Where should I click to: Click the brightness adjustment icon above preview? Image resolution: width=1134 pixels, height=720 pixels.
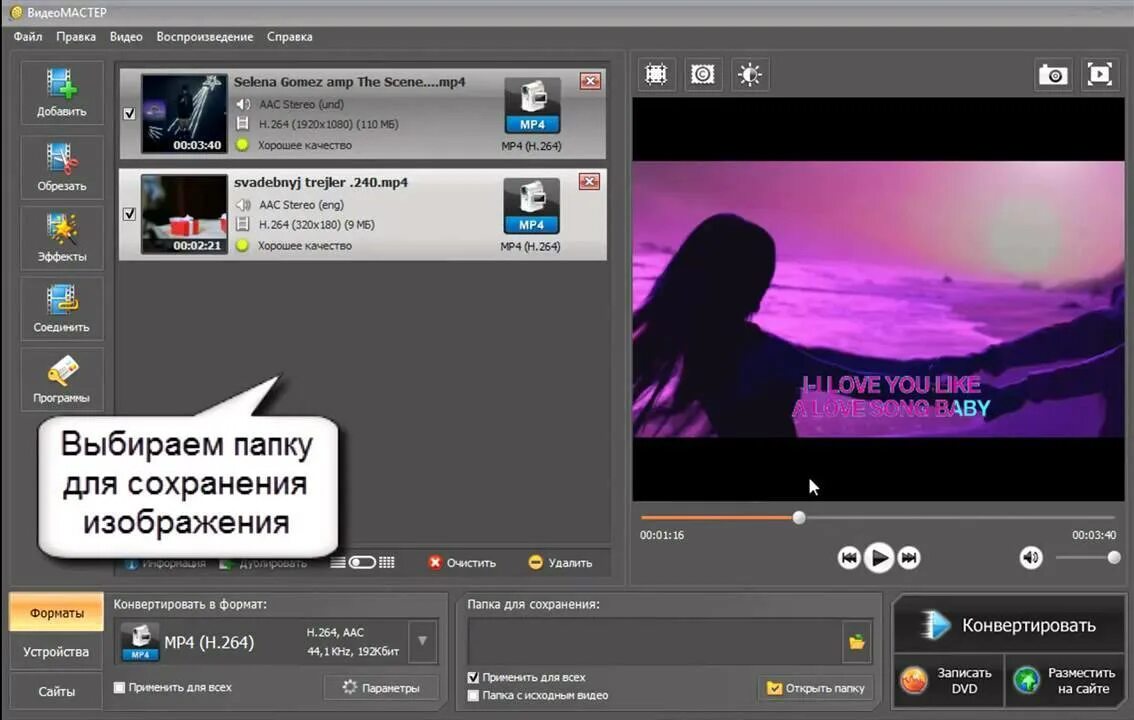point(749,74)
